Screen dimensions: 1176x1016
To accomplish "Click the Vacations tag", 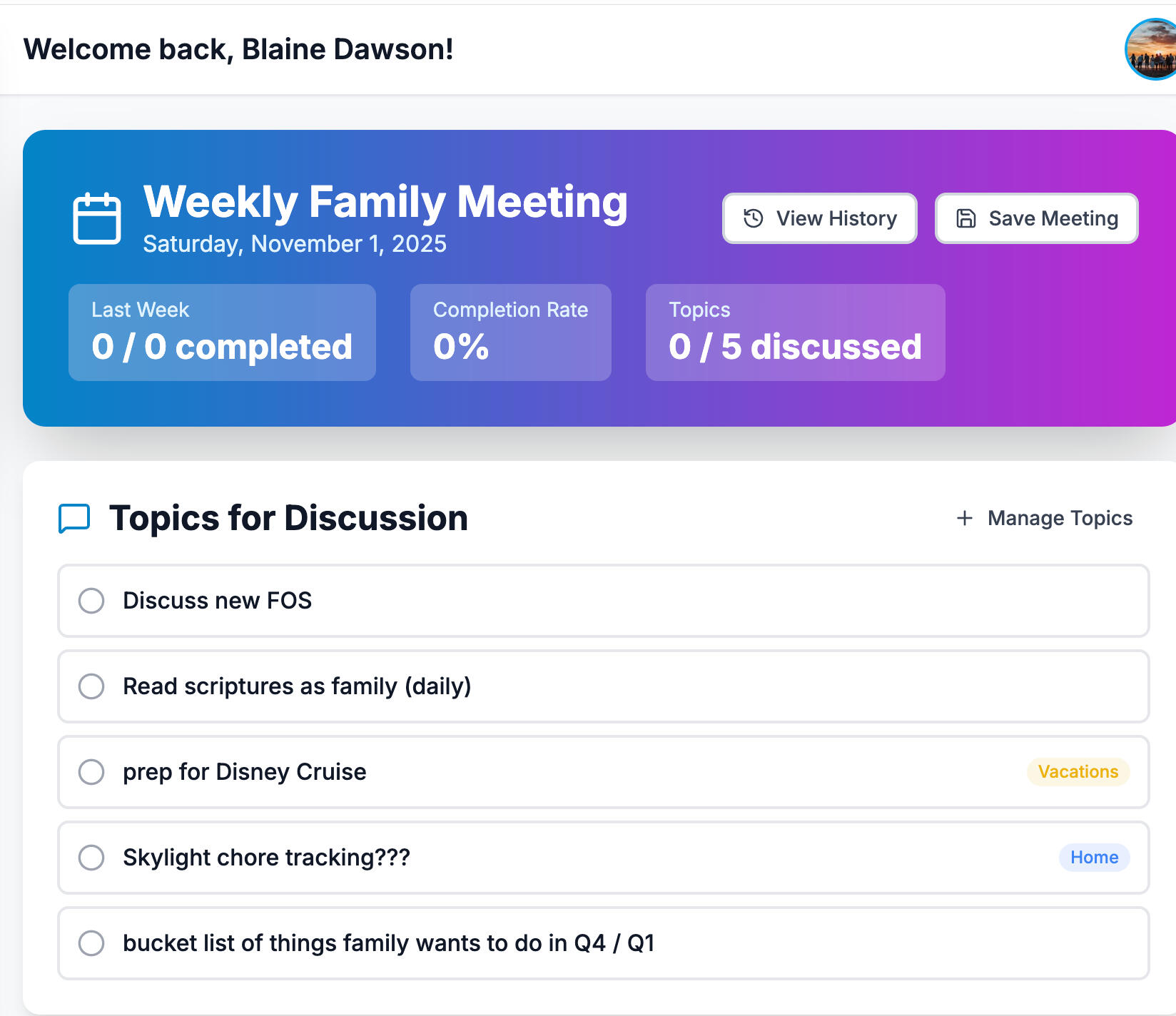I will [x=1078, y=772].
